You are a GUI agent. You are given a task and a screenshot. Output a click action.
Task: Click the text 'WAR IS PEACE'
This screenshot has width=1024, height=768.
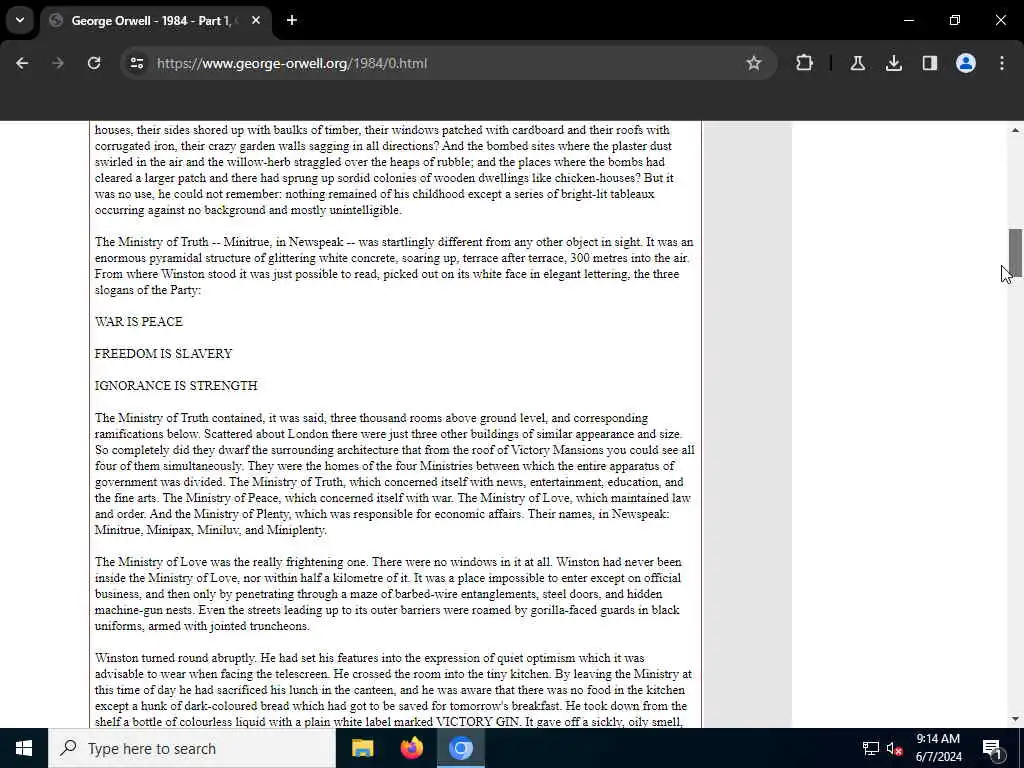(x=138, y=321)
